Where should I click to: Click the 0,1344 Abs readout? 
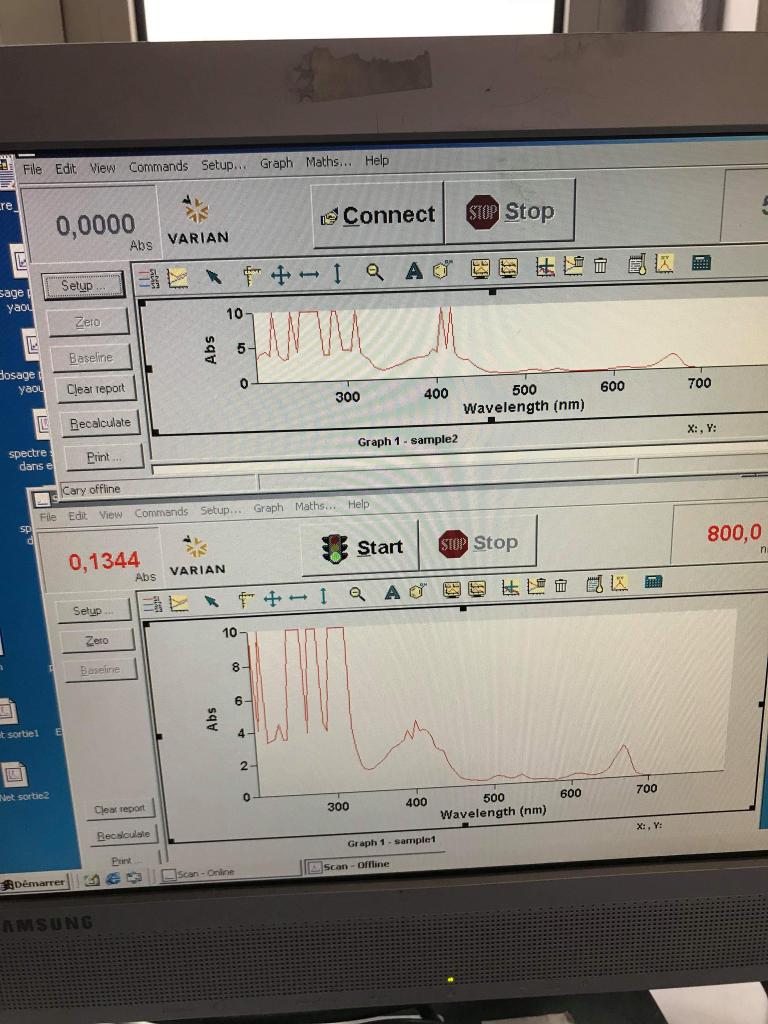pyautogui.click(x=104, y=561)
